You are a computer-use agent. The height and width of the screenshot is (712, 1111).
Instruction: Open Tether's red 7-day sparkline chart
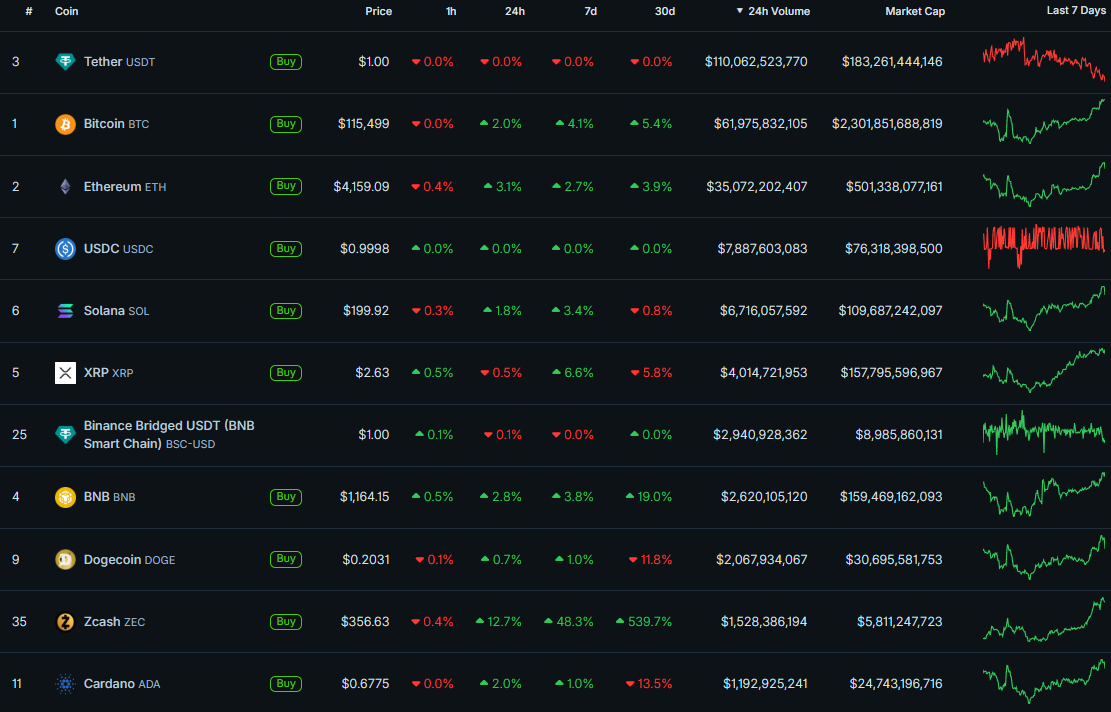click(1043, 60)
